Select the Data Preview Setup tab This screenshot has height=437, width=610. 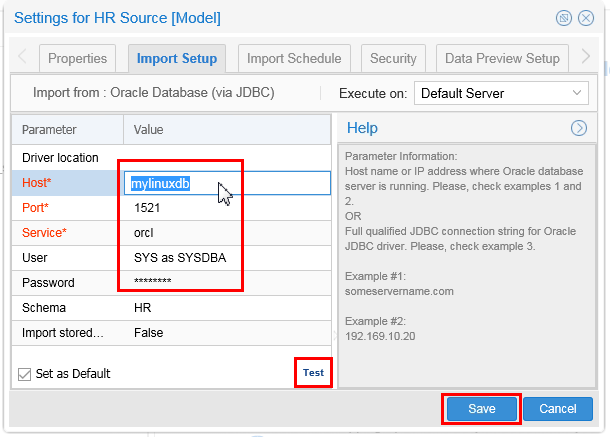tap(502, 58)
